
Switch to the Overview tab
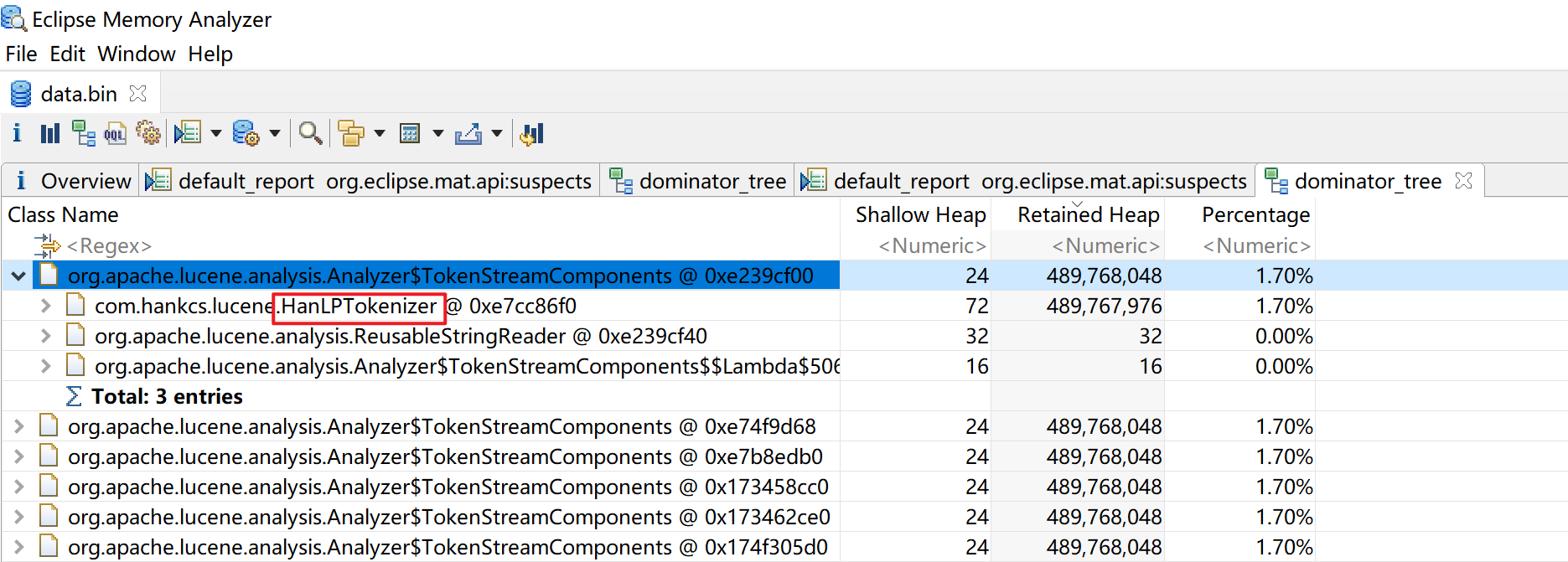(x=70, y=181)
